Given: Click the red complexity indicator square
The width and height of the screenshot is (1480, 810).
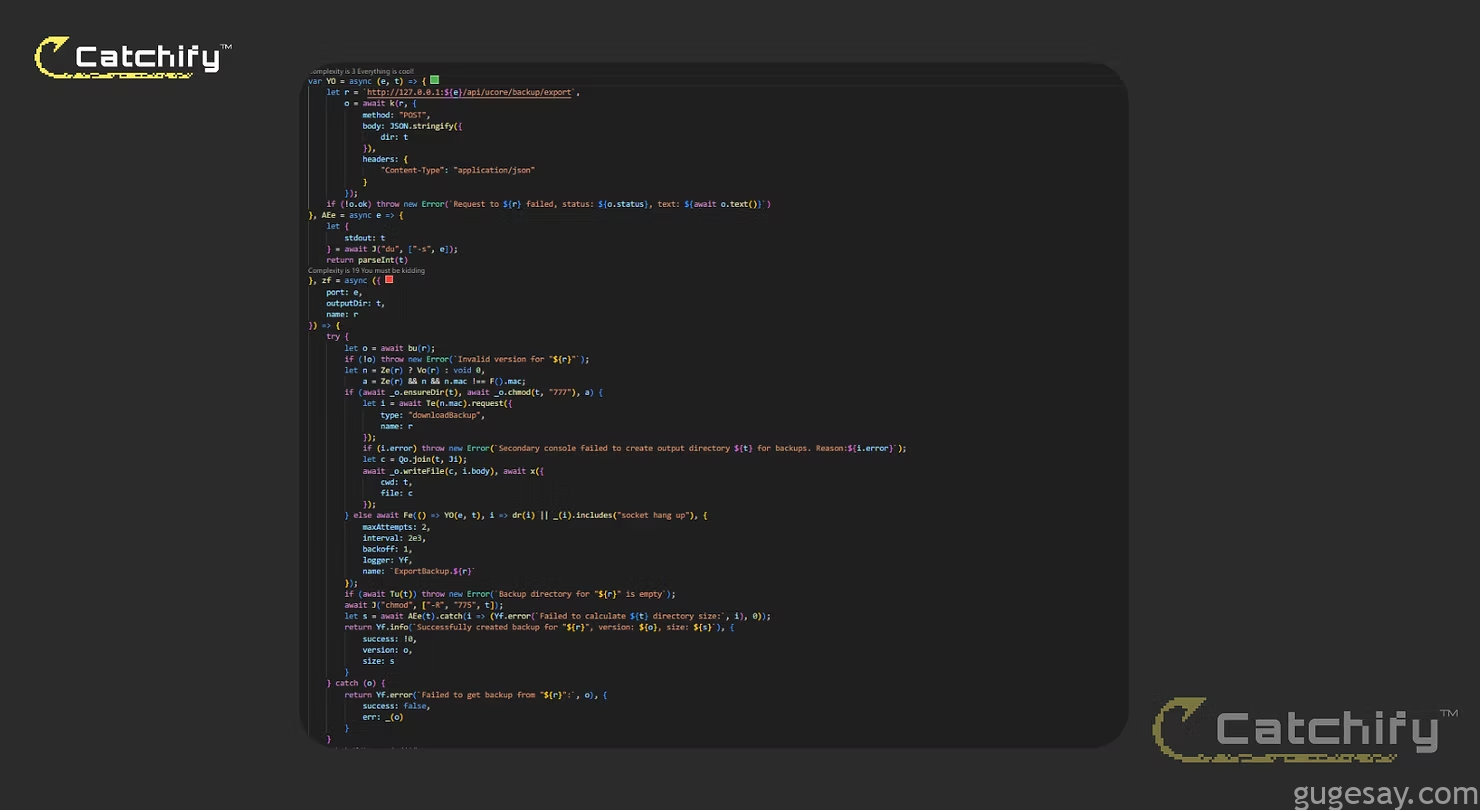Looking at the screenshot, I should [x=389, y=280].
